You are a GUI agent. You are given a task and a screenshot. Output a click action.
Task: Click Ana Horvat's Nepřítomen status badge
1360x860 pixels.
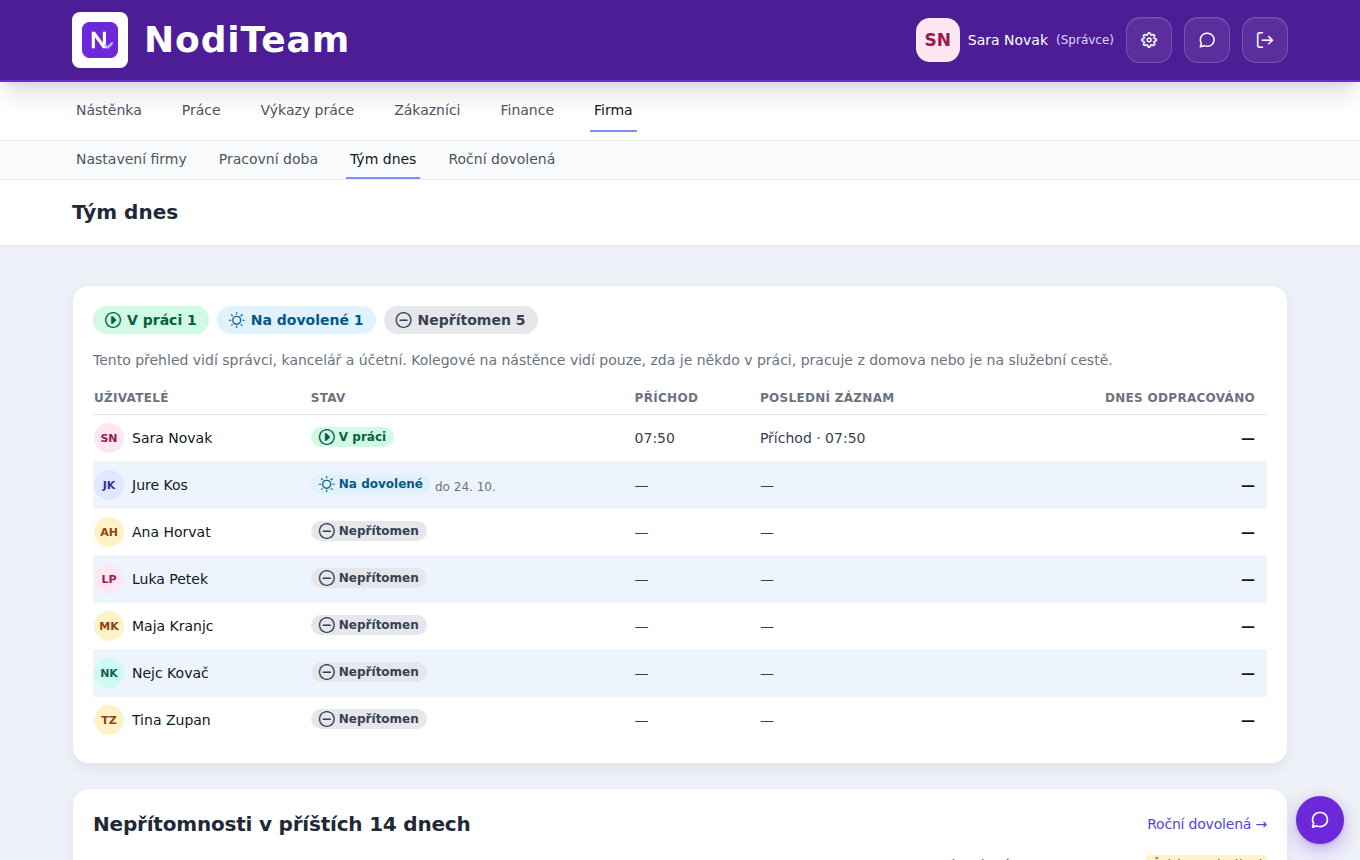click(x=369, y=531)
